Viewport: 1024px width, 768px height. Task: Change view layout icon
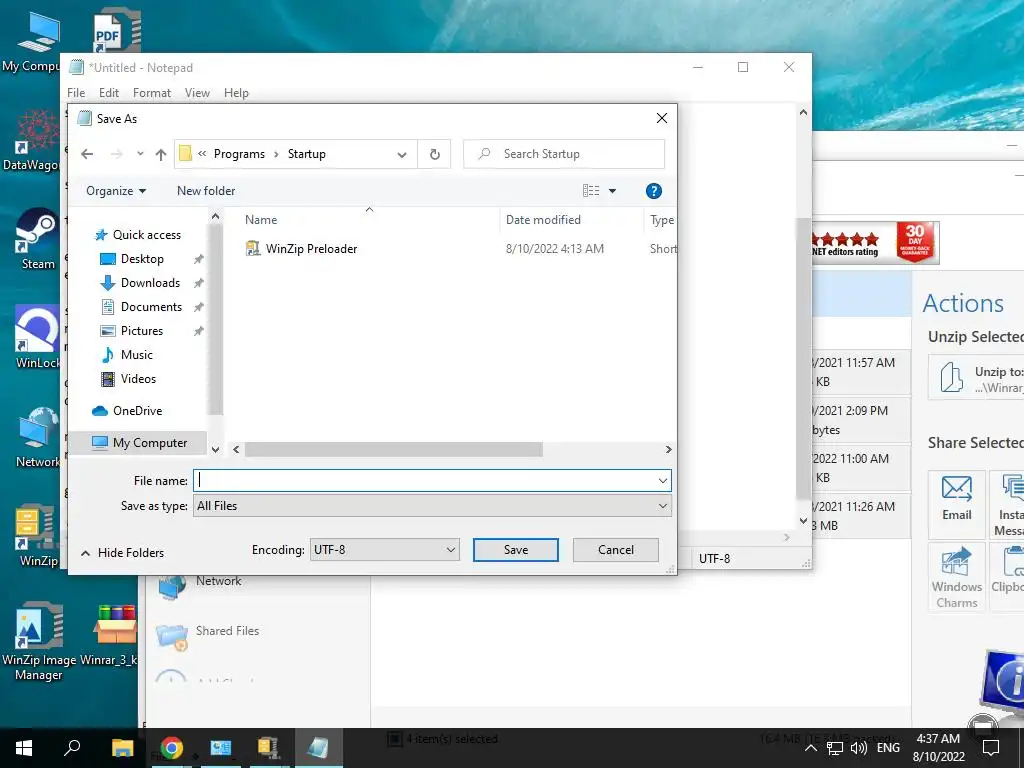(591, 191)
